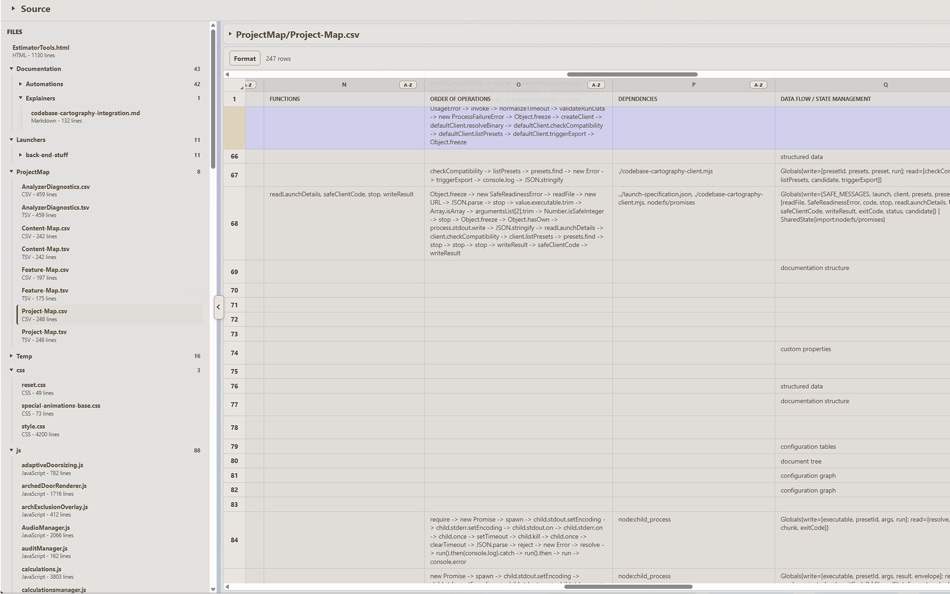Open archedDoorRenderer.js file

pos(55,489)
